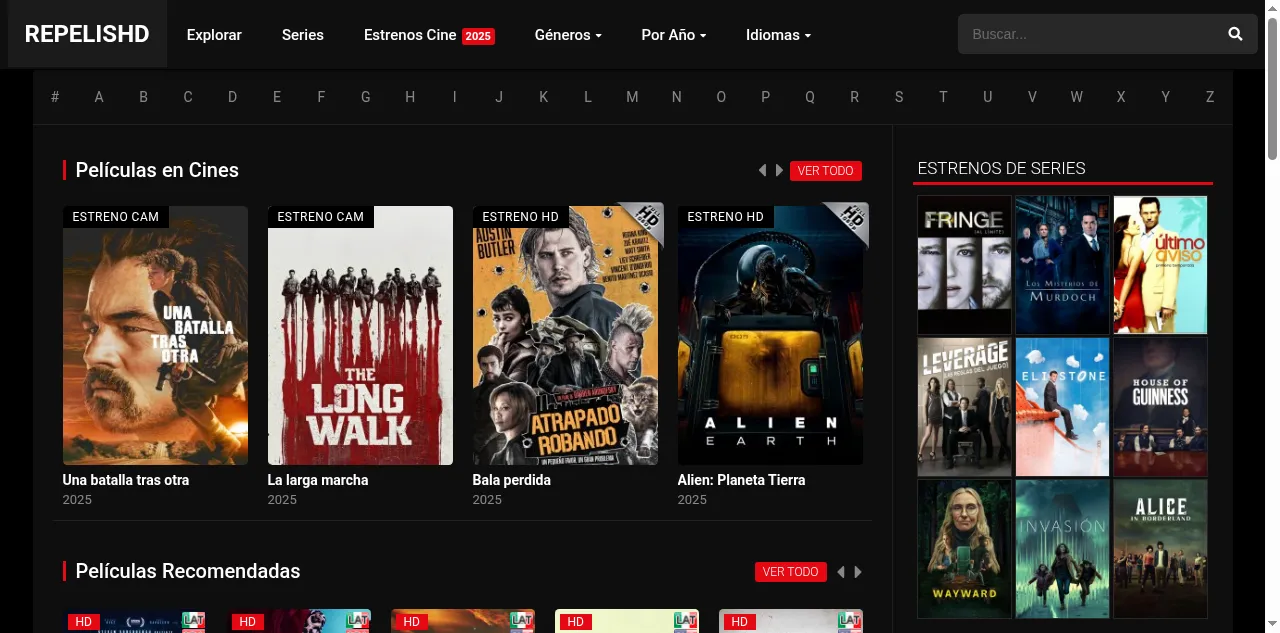Screen dimensions: 1280x633
Task: Filter titles by letter W
Action: pyautogui.click(x=1077, y=97)
